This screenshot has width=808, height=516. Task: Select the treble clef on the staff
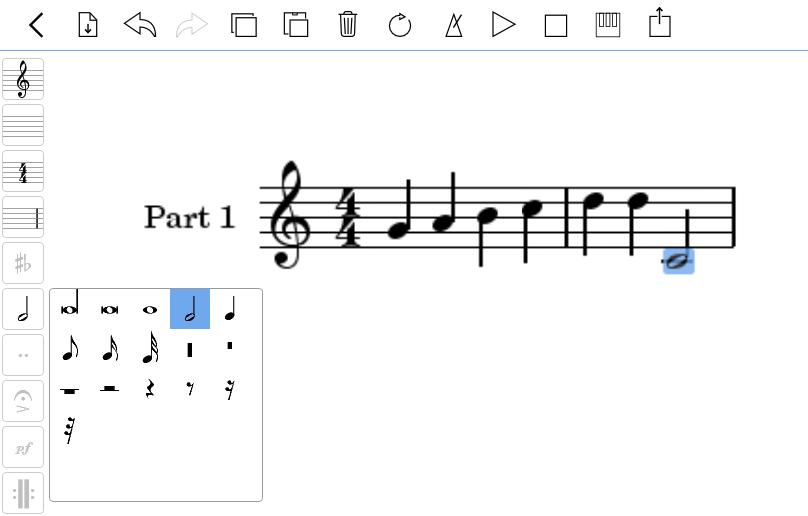(290, 215)
